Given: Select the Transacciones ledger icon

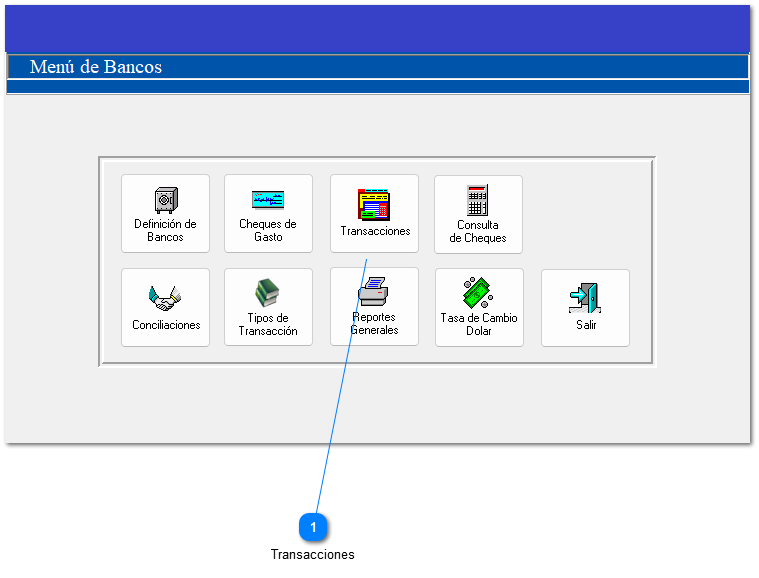Looking at the screenshot, I should pos(374,204).
